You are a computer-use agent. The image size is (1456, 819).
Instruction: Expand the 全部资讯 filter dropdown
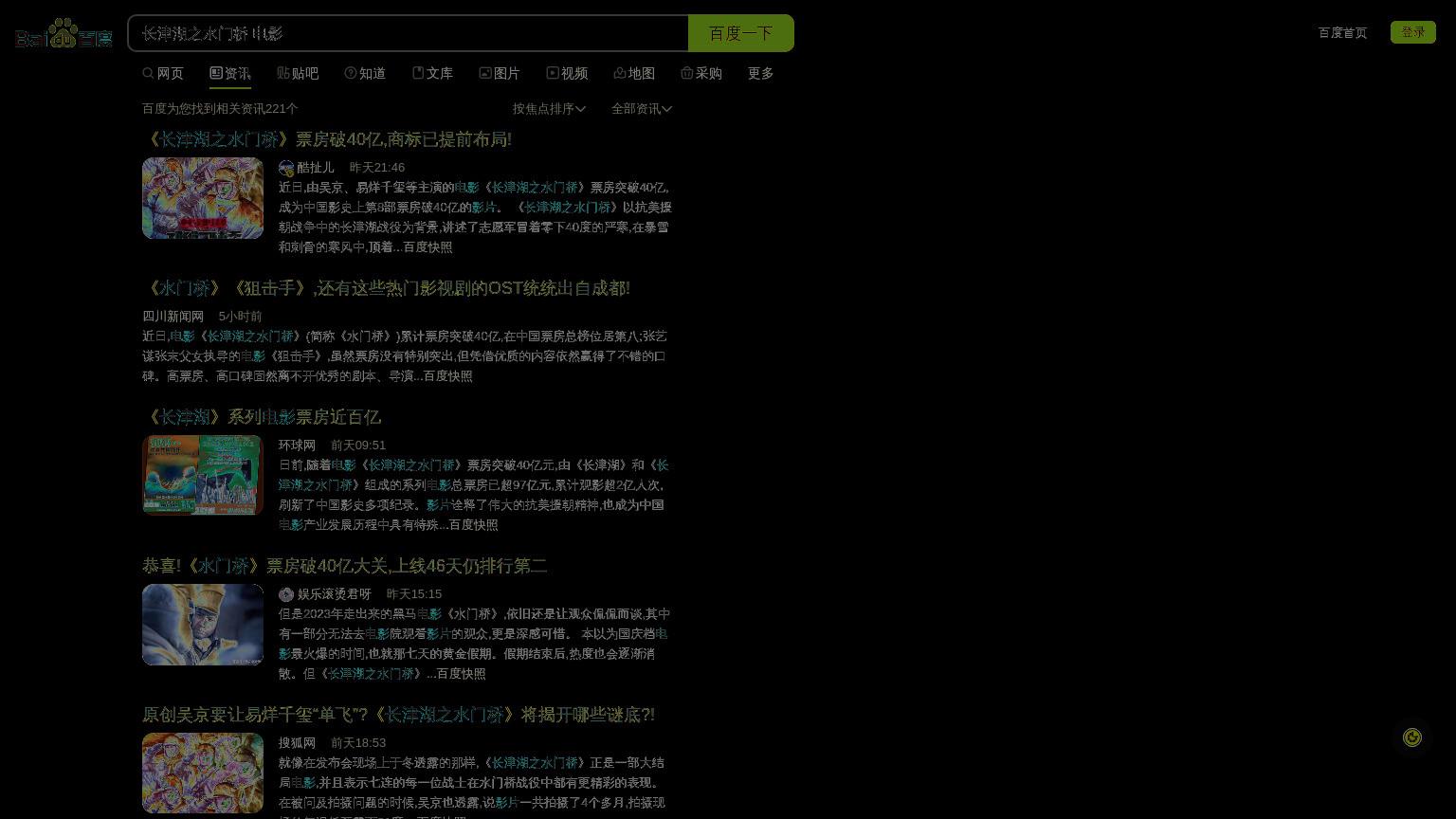pos(642,109)
